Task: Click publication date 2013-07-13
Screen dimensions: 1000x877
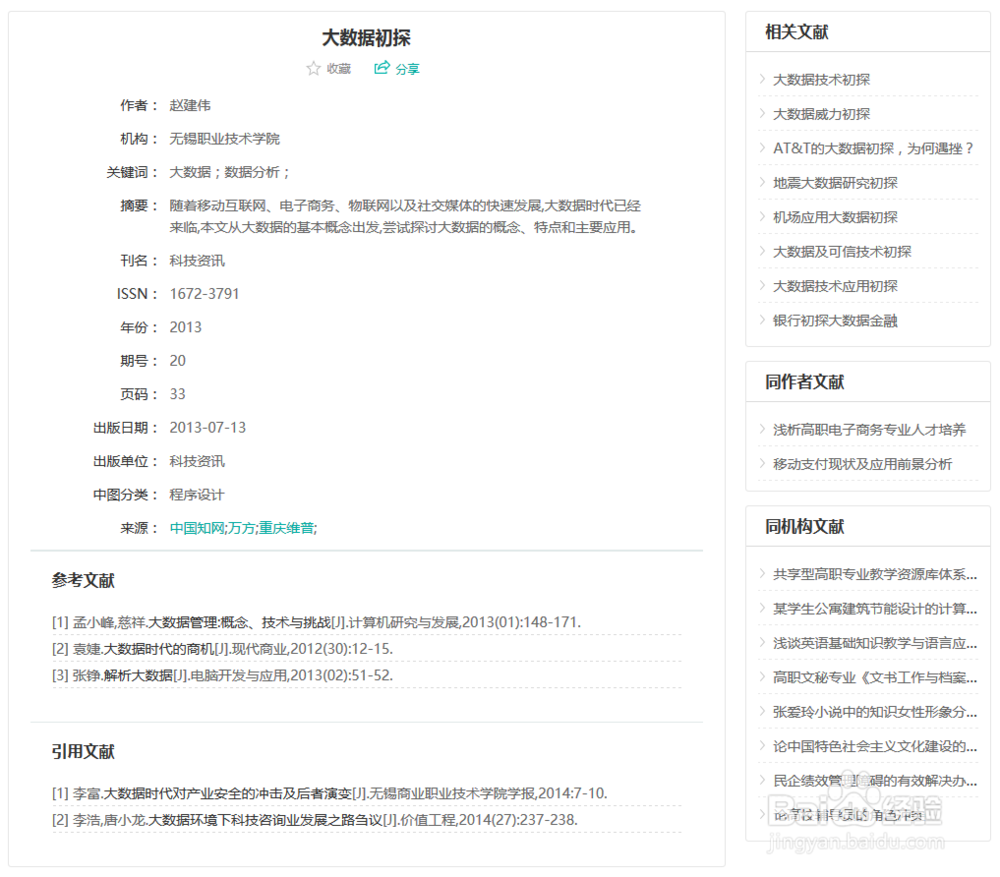Action: 207,428
